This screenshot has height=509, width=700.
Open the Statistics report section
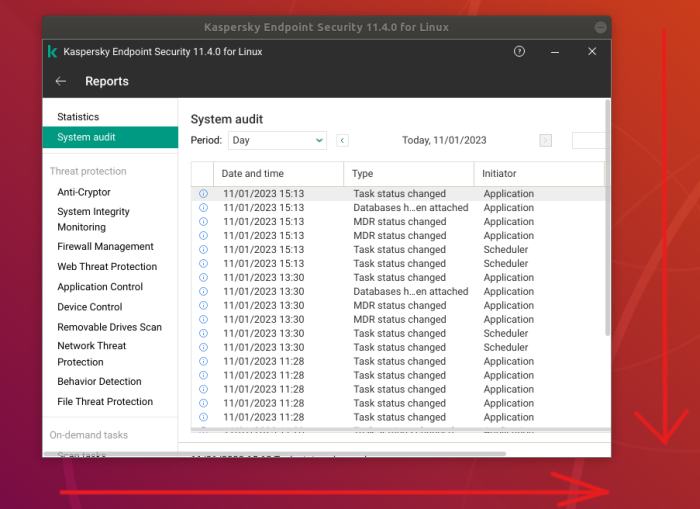click(x=78, y=117)
